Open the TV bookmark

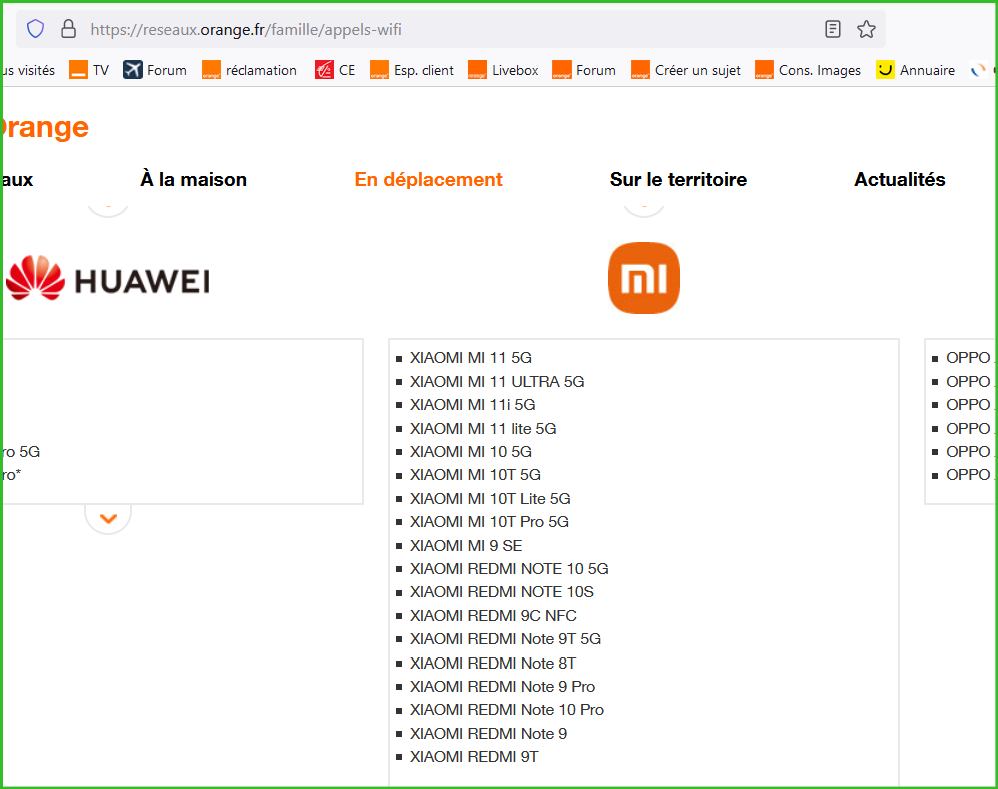pos(89,70)
